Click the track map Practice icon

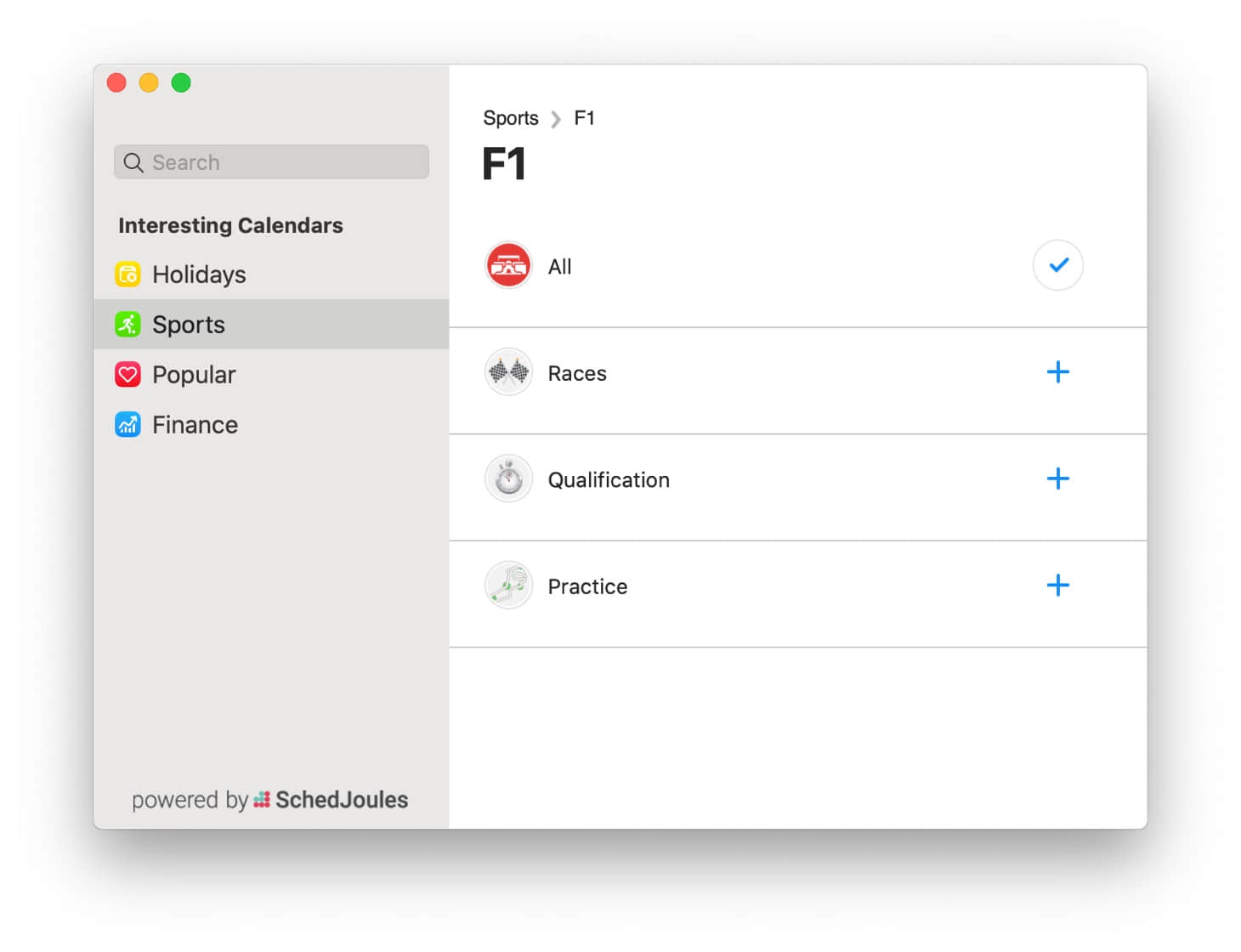point(508,586)
